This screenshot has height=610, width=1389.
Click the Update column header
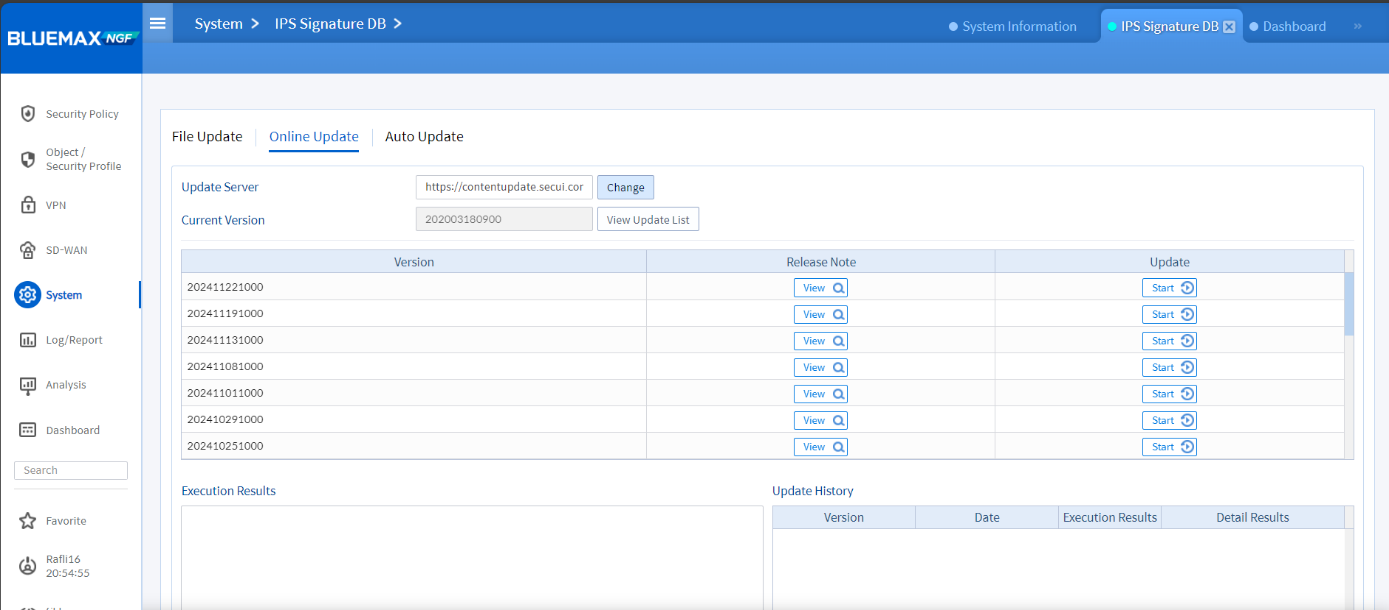coord(1170,262)
